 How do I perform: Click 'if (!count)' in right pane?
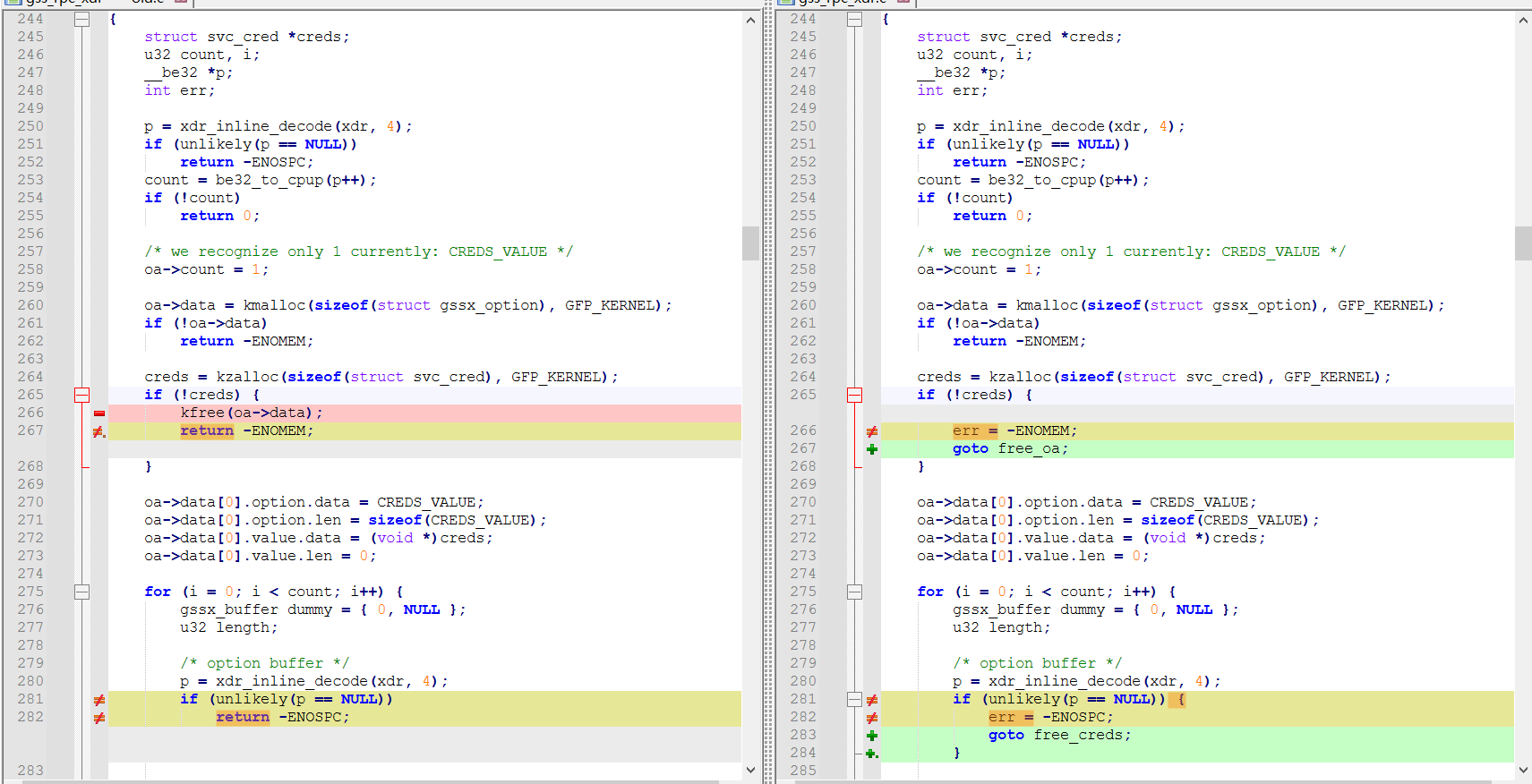coord(965,198)
